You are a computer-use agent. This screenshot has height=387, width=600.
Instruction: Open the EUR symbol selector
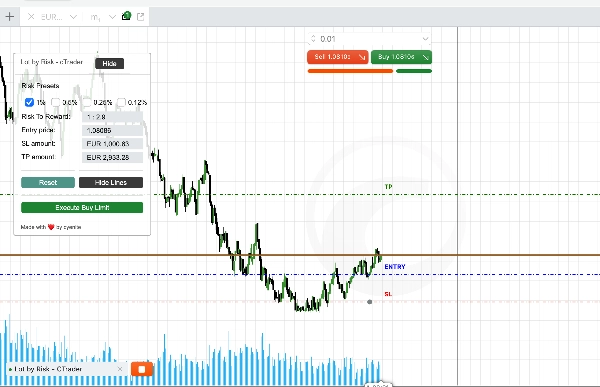pos(52,17)
